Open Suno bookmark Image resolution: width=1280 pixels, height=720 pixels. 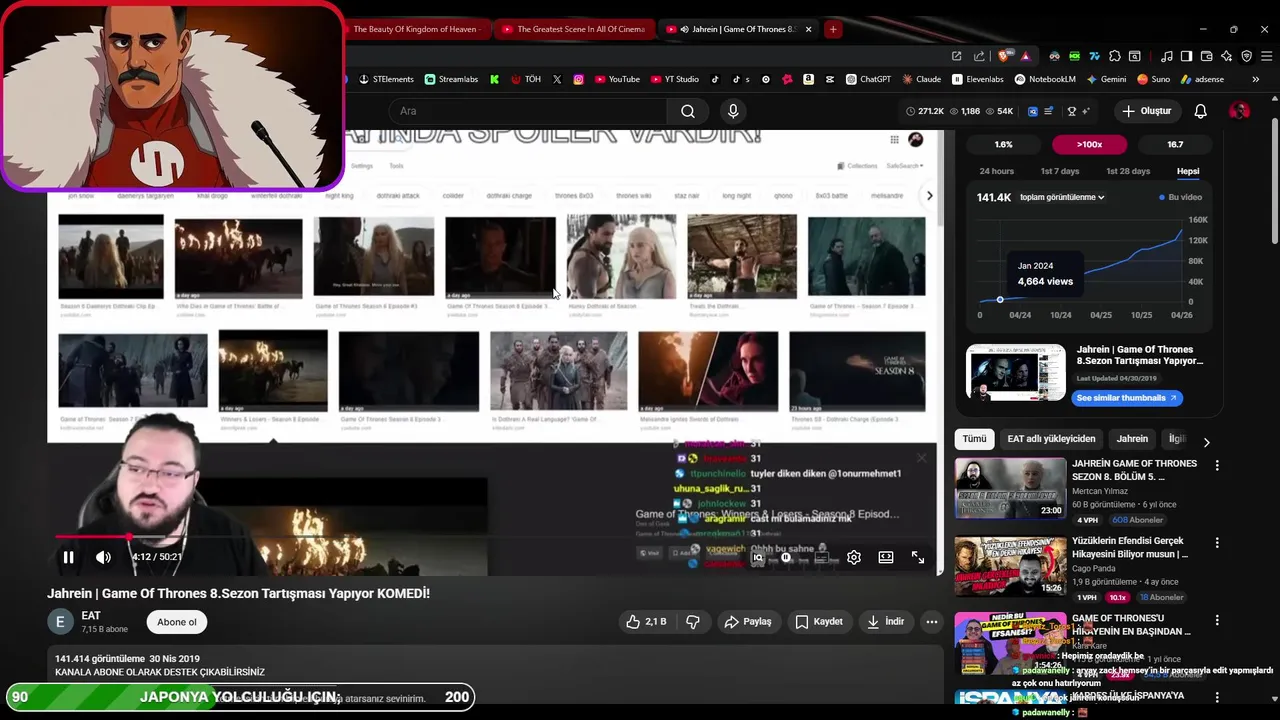click(x=1154, y=79)
